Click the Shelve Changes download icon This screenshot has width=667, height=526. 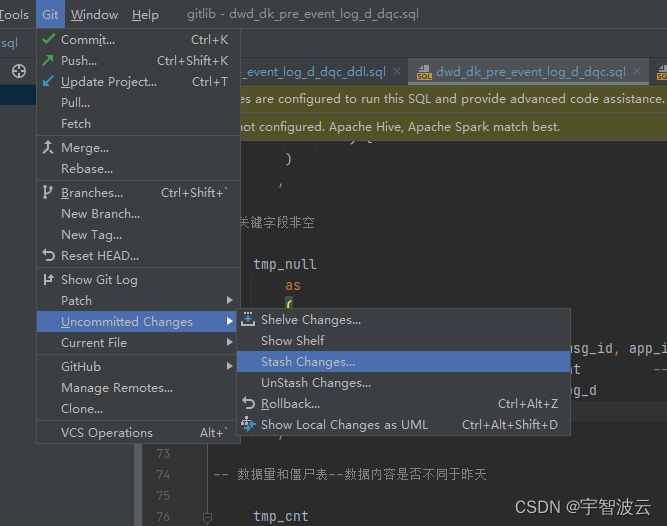248,319
